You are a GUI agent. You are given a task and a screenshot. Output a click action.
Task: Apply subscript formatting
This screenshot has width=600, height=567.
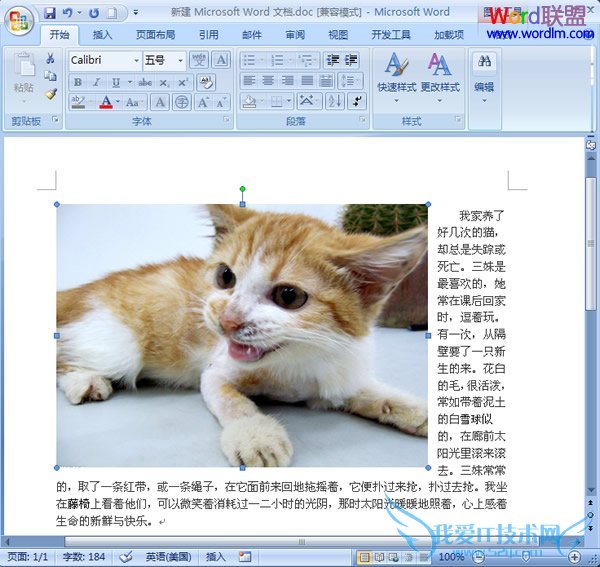coord(165,82)
